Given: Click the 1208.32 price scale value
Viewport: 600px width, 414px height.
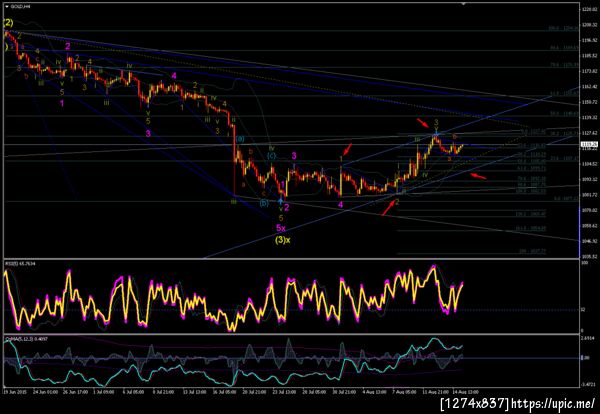Looking at the screenshot, I should click(x=589, y=24).
